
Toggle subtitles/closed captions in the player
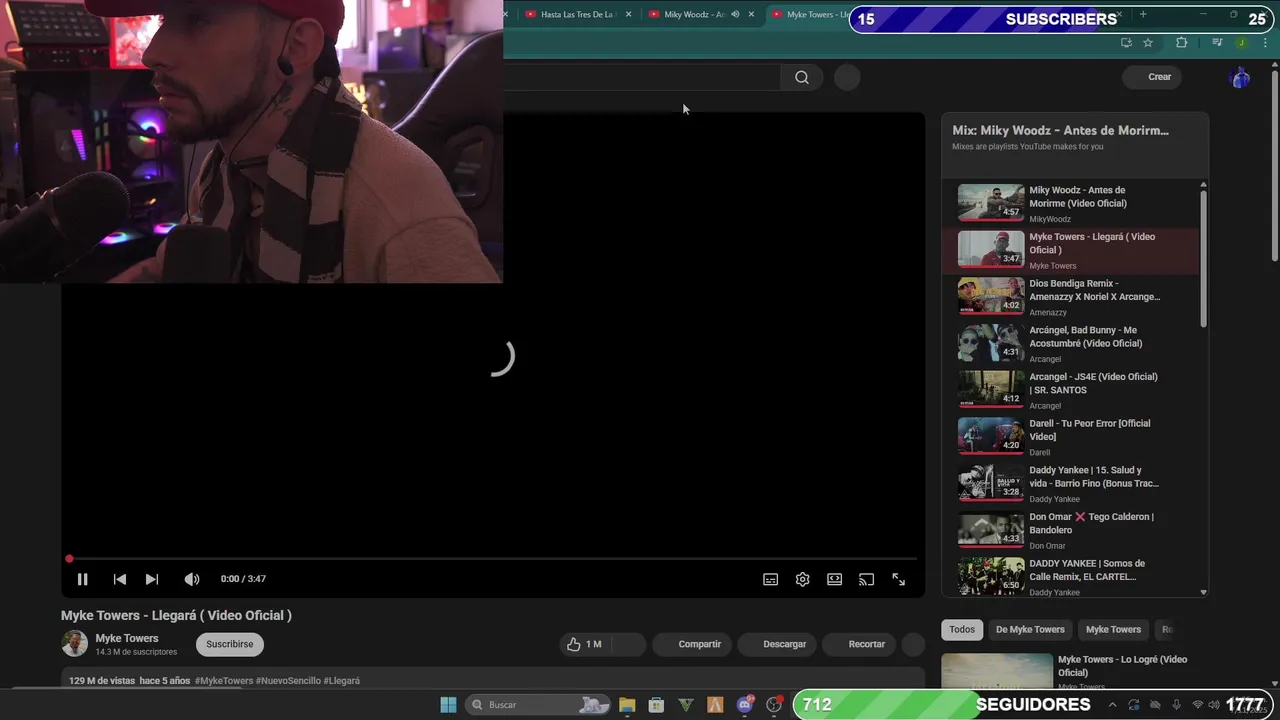[771, 579]
